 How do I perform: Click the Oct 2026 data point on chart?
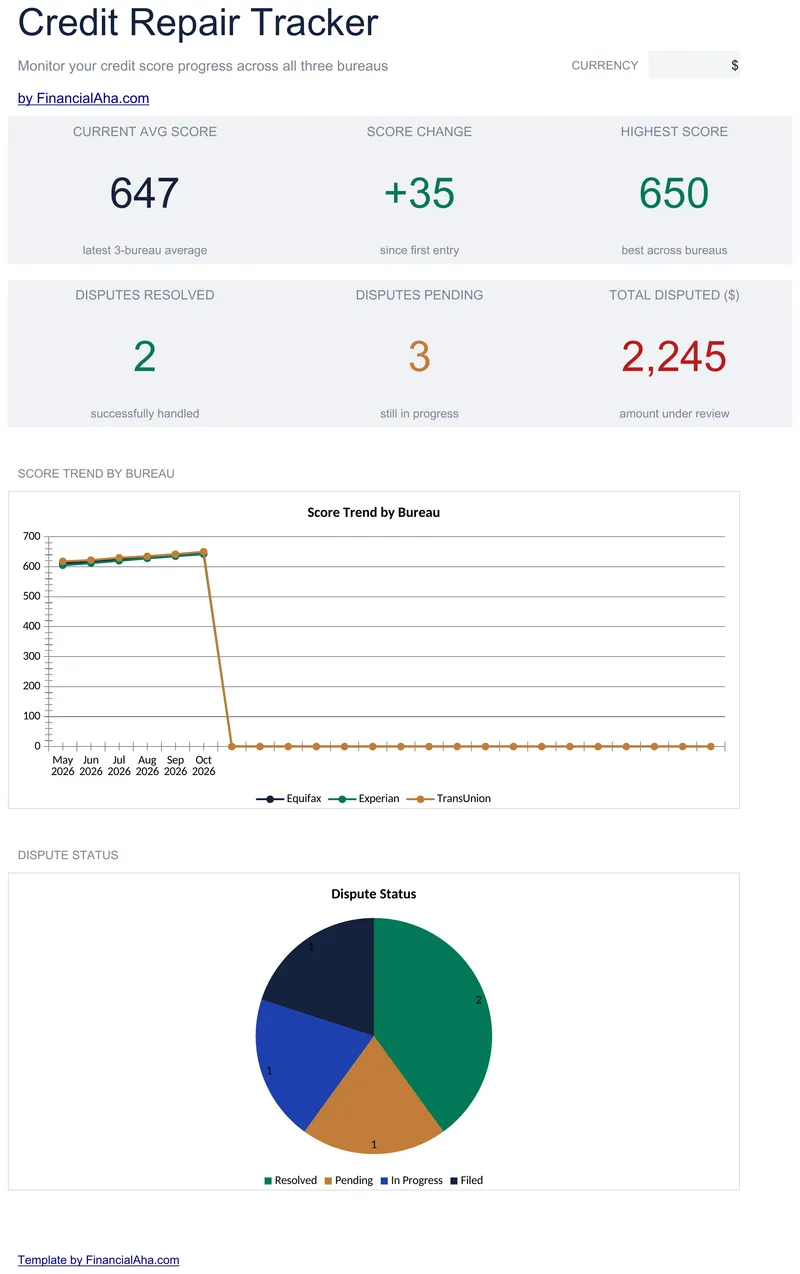click(204, 552)
